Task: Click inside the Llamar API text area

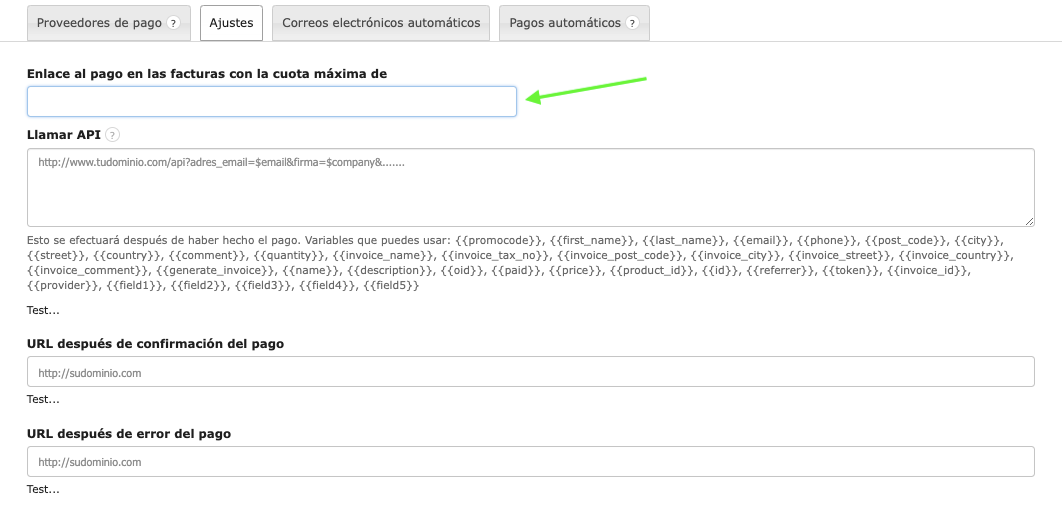Action: tap(530, 187)
